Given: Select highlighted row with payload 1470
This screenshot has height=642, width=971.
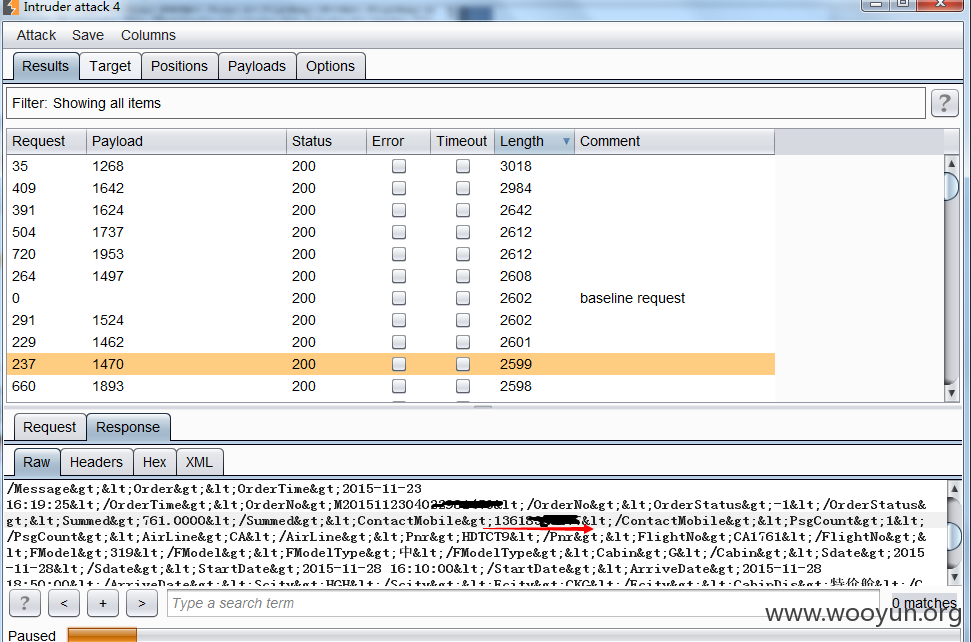Looking at the screenshot, I should [x=391, y=364].
